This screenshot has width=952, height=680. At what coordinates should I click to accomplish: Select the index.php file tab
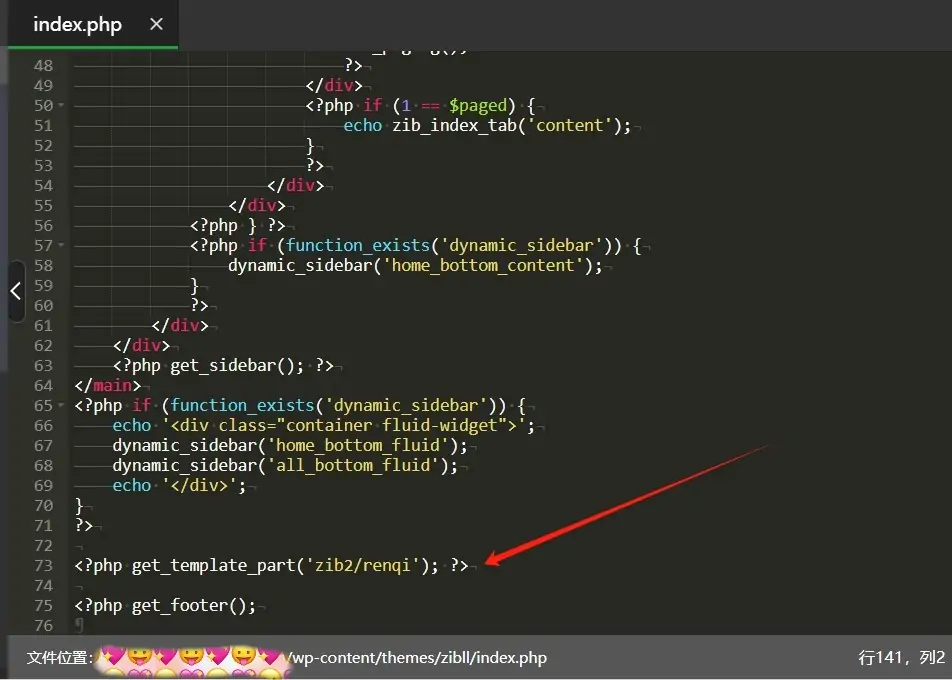click(x=77, y=24)
